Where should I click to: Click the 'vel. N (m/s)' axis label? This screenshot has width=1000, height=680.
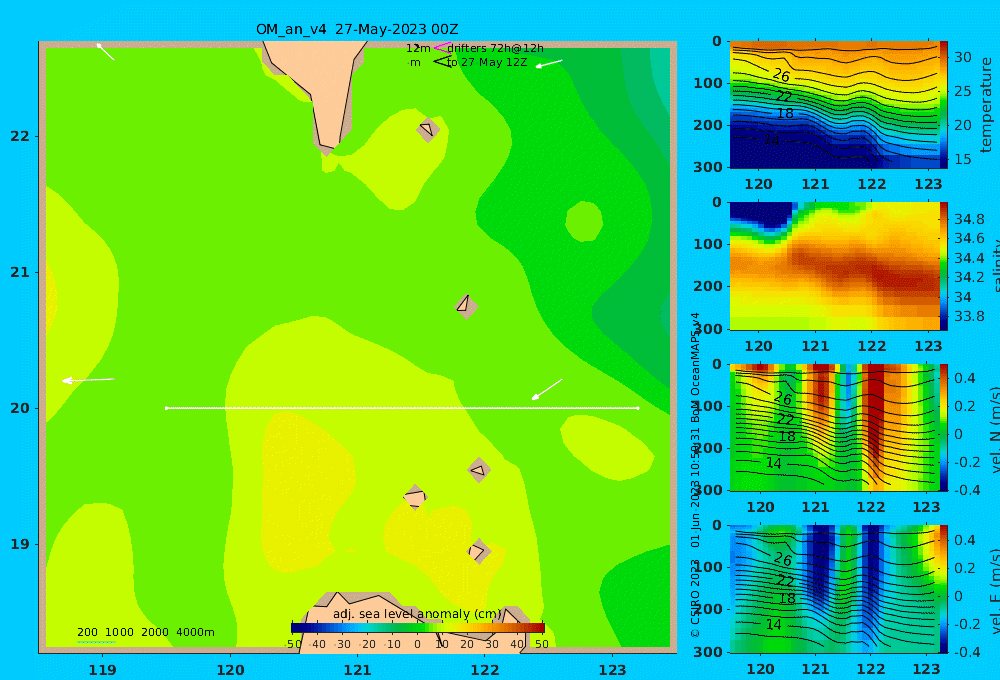[x=995, y=429]
